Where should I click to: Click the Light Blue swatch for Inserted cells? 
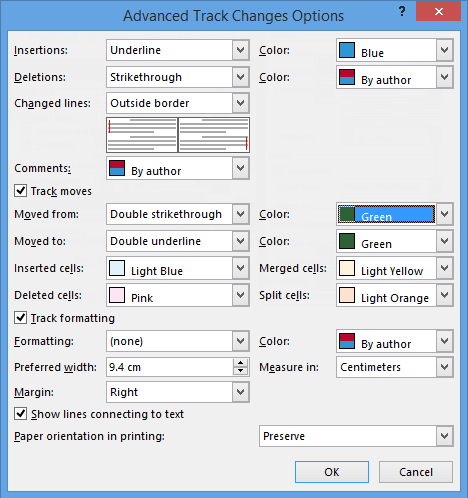coord(117,268)
